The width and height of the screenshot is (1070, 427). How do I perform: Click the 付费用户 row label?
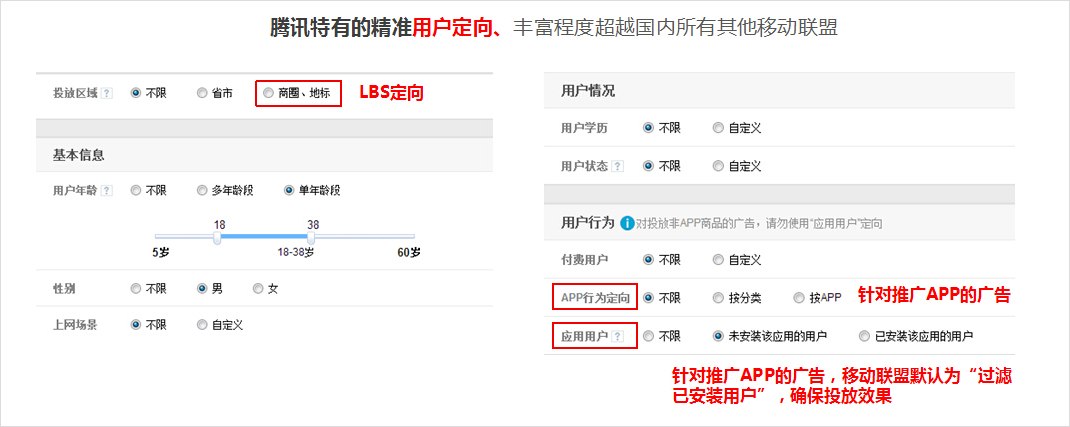(584, 260)
